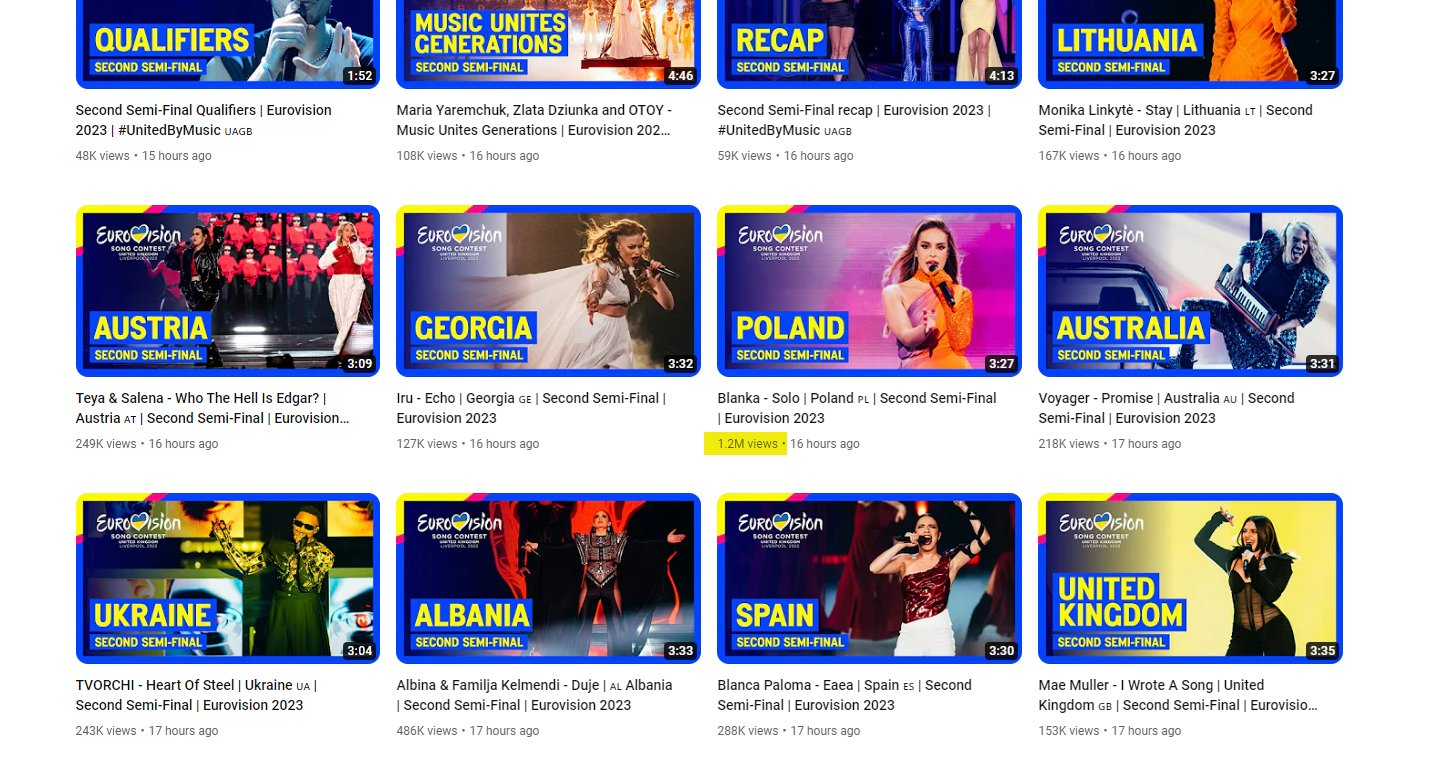Open the Poland Blanka Solo thumbnail

tap(869, 291)
